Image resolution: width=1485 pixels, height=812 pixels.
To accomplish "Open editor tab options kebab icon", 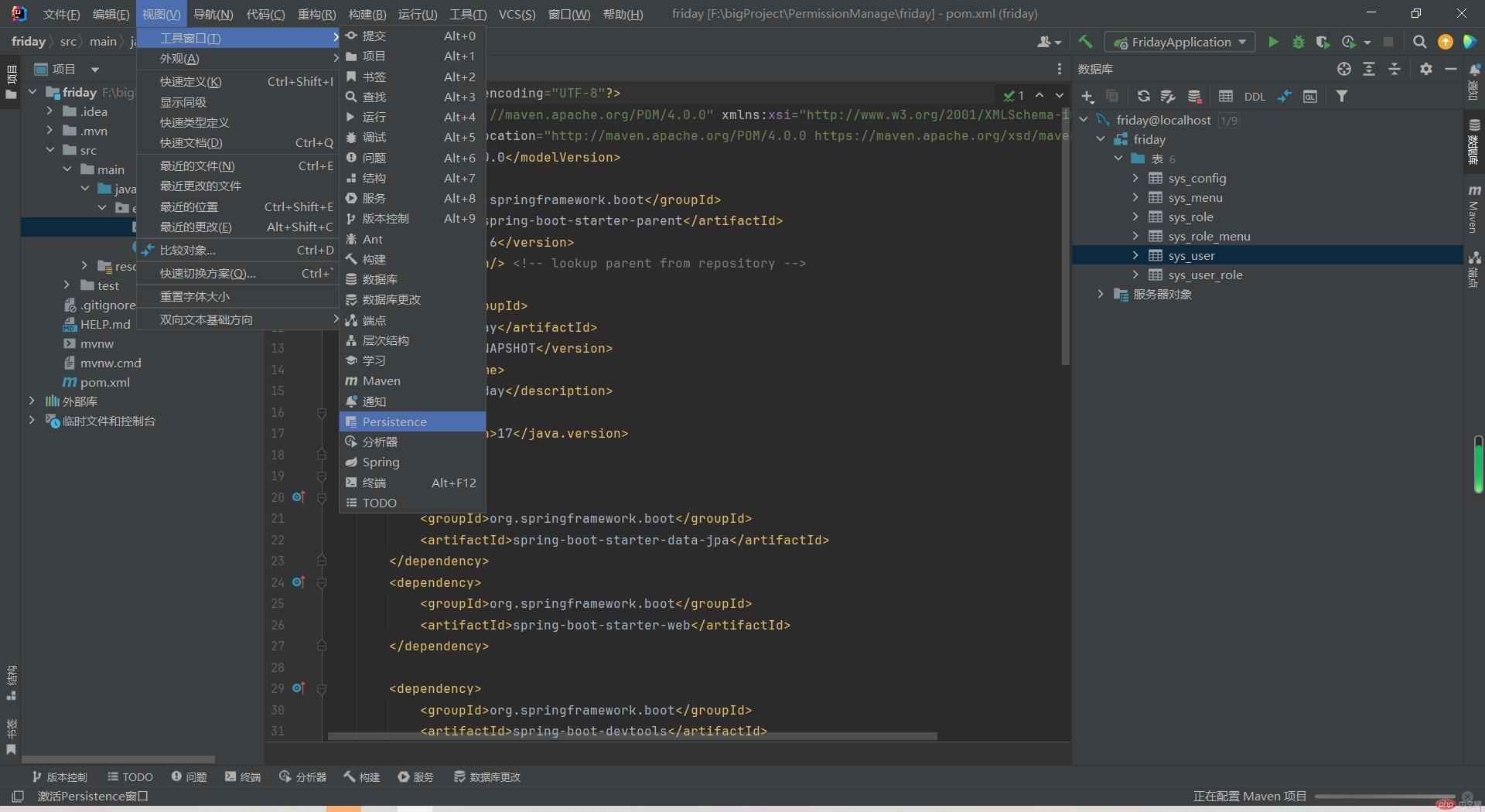I will (x=1060, y=69).
